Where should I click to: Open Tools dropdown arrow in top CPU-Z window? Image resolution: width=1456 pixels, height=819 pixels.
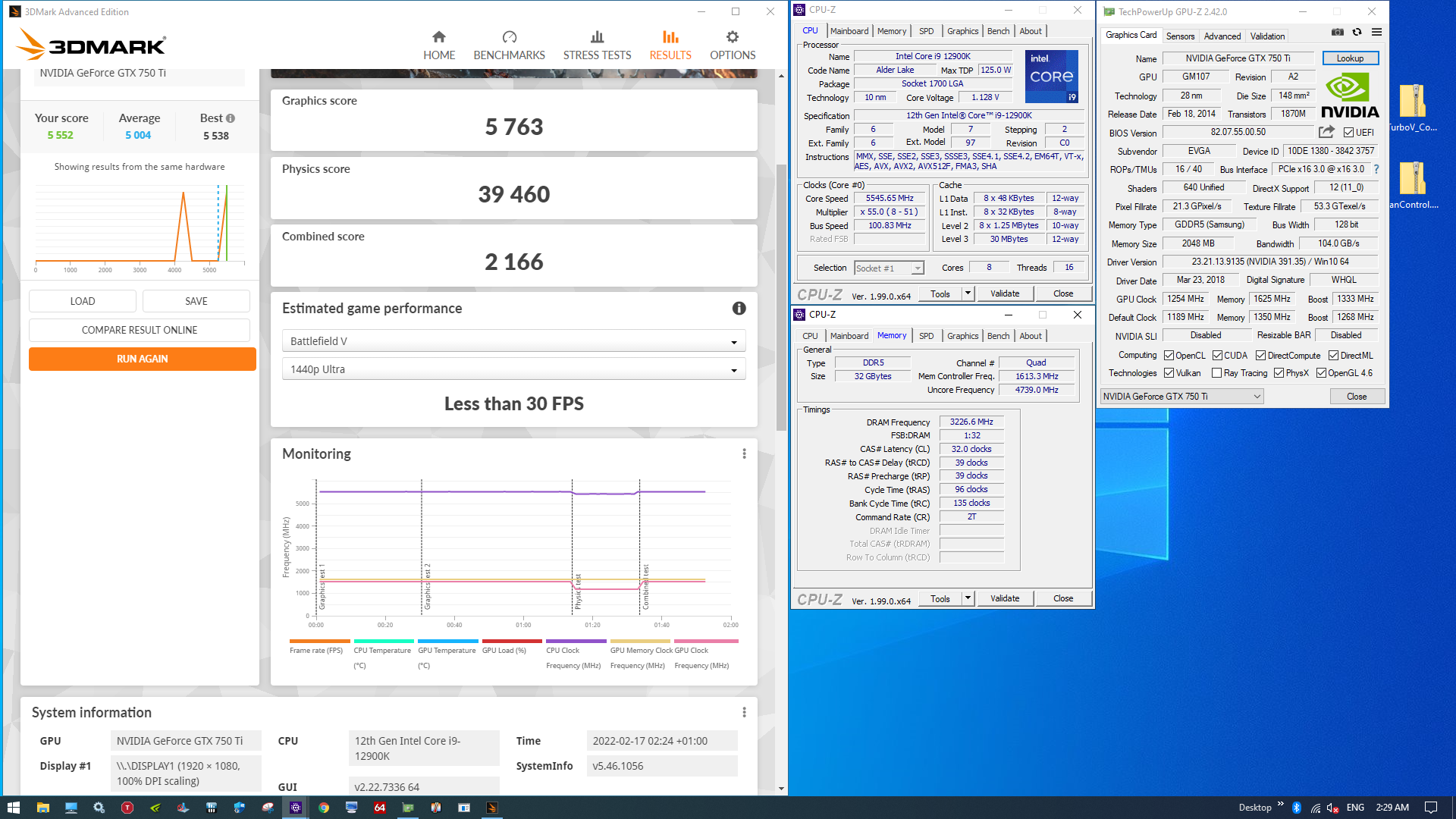[968, 293]
